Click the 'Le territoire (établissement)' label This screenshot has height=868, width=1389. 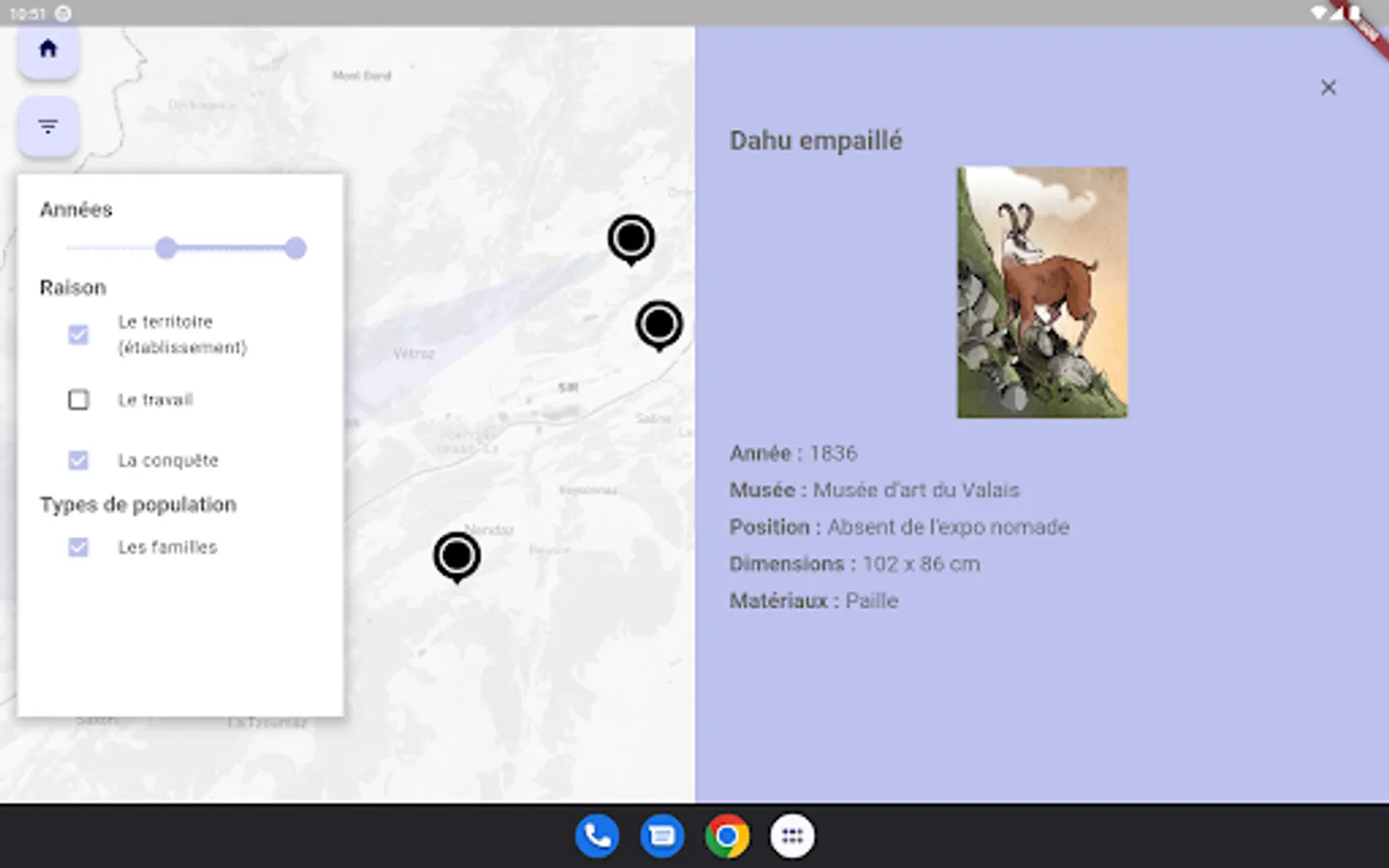click(x=182, y=335)
